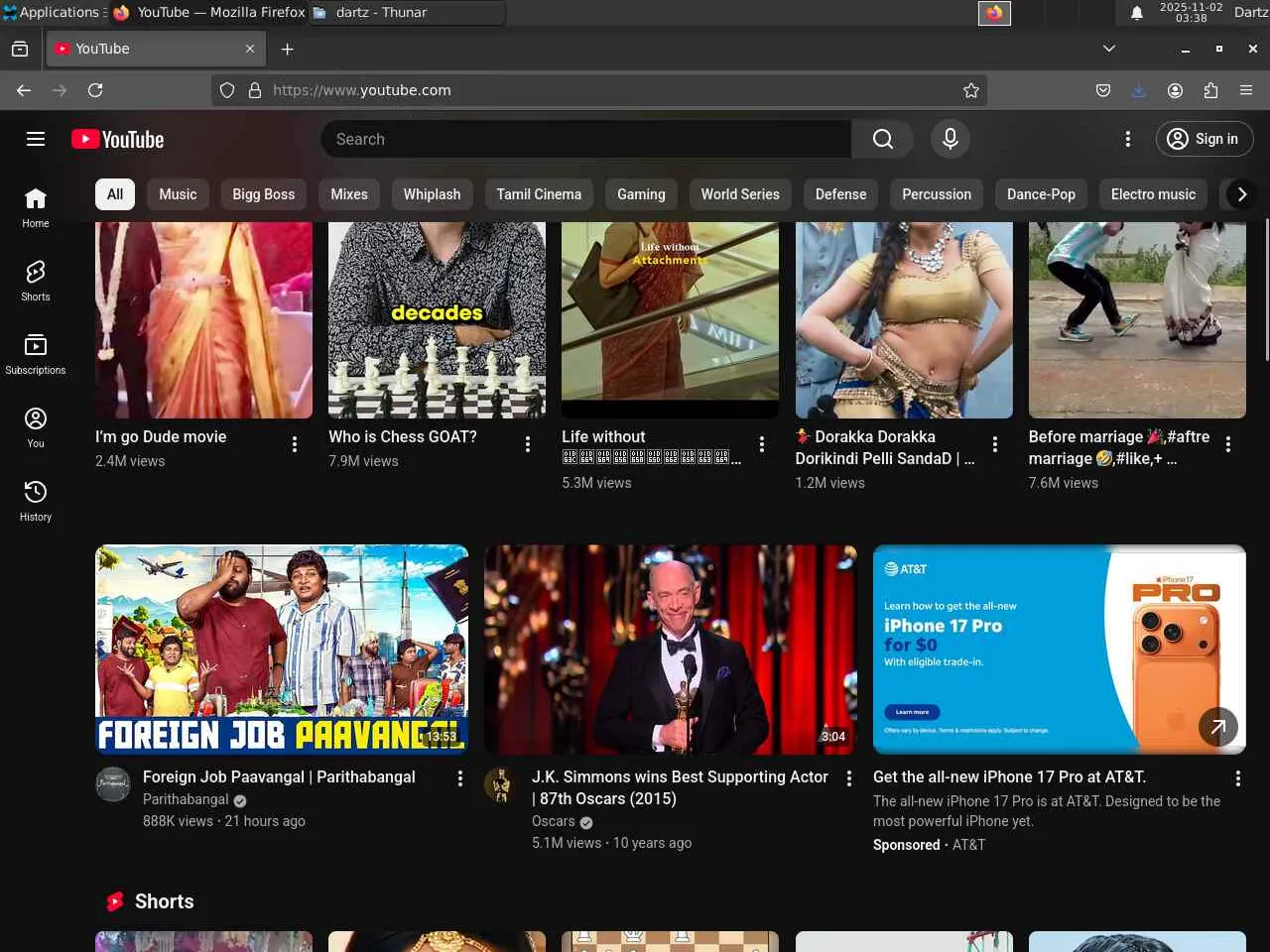Go back with Firefox back arrow
The height and width of the screenshot is (952, 1270).
click(24, 90)
